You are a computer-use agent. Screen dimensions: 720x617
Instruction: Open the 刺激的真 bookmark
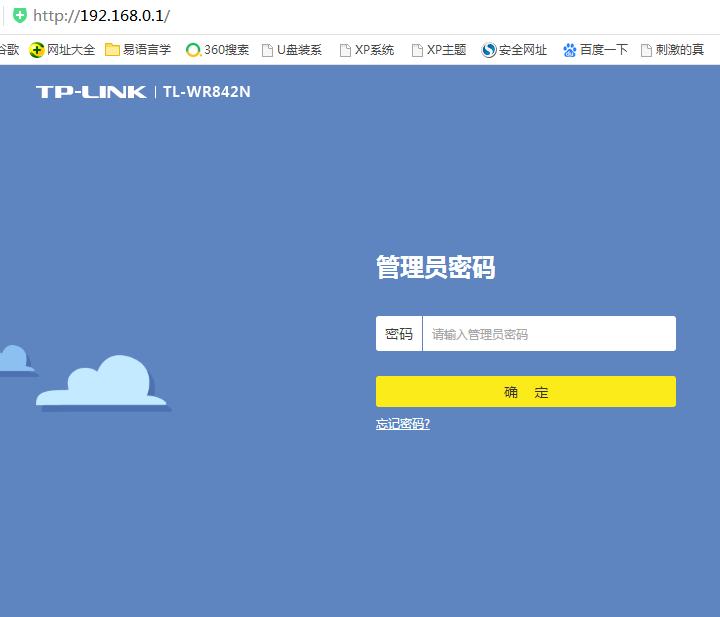pyautogui.click(x=672, y=50)
